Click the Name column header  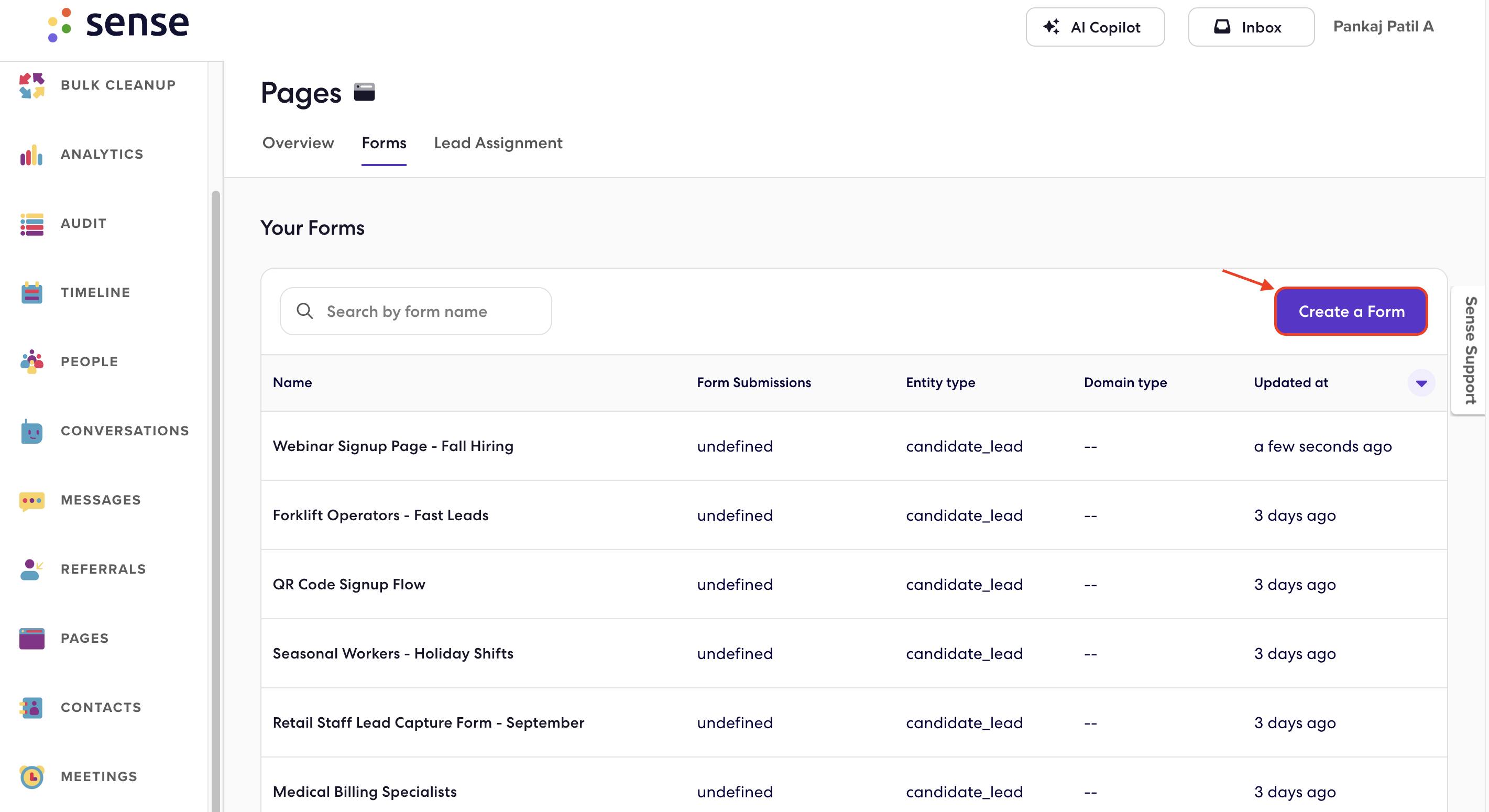(292, 382)
